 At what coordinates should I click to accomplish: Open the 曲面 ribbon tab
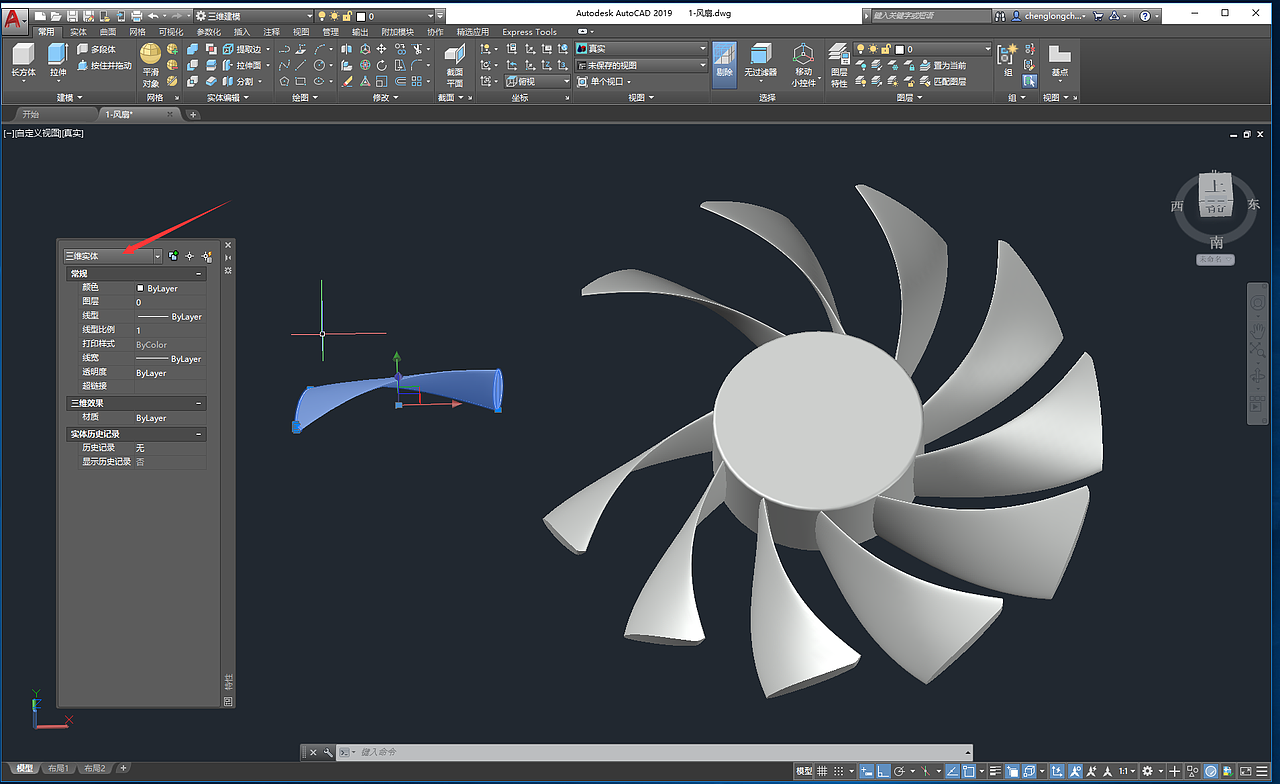(107, 32)
